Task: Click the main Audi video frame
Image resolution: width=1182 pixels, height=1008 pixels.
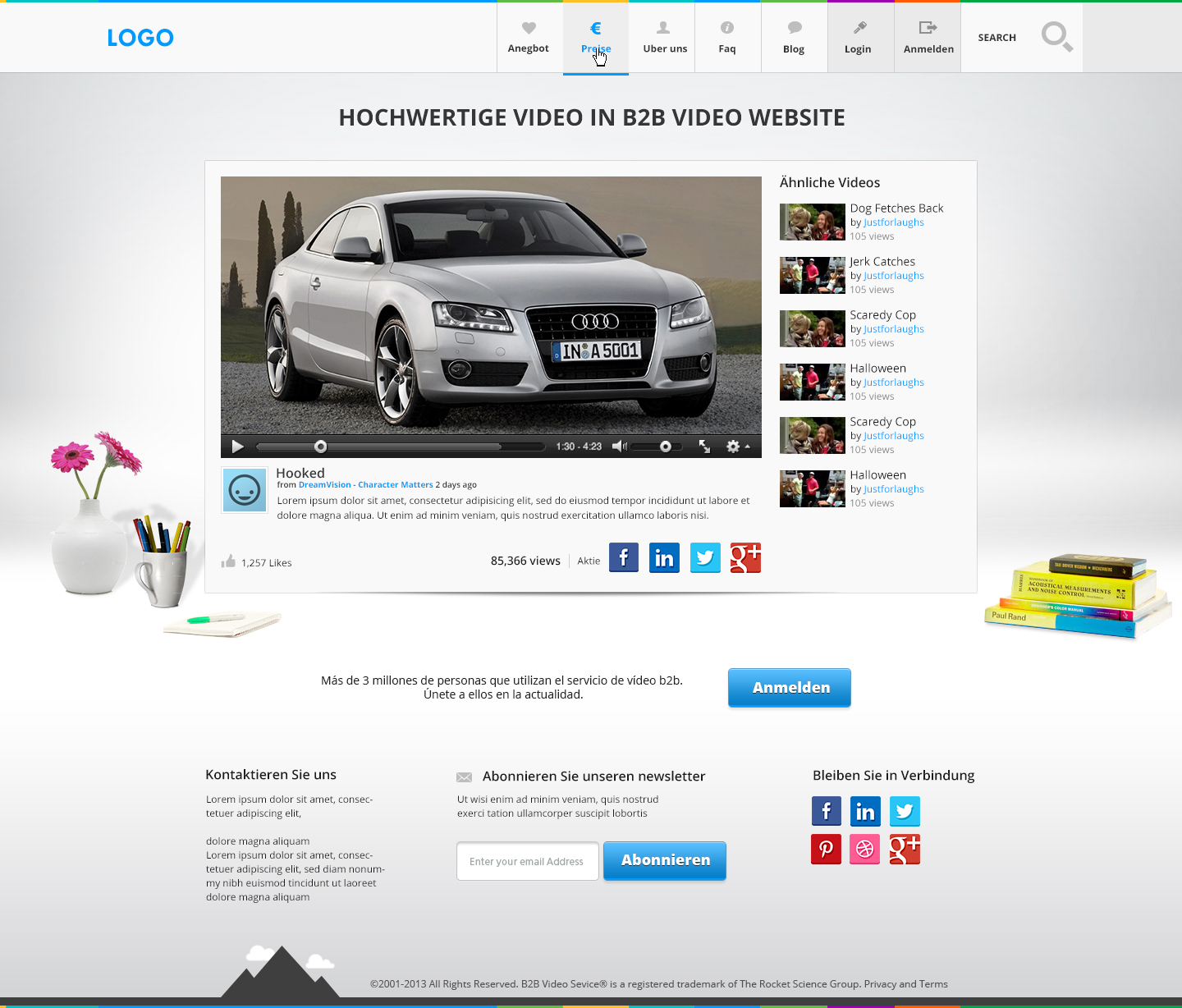Action: click(491, 305)
